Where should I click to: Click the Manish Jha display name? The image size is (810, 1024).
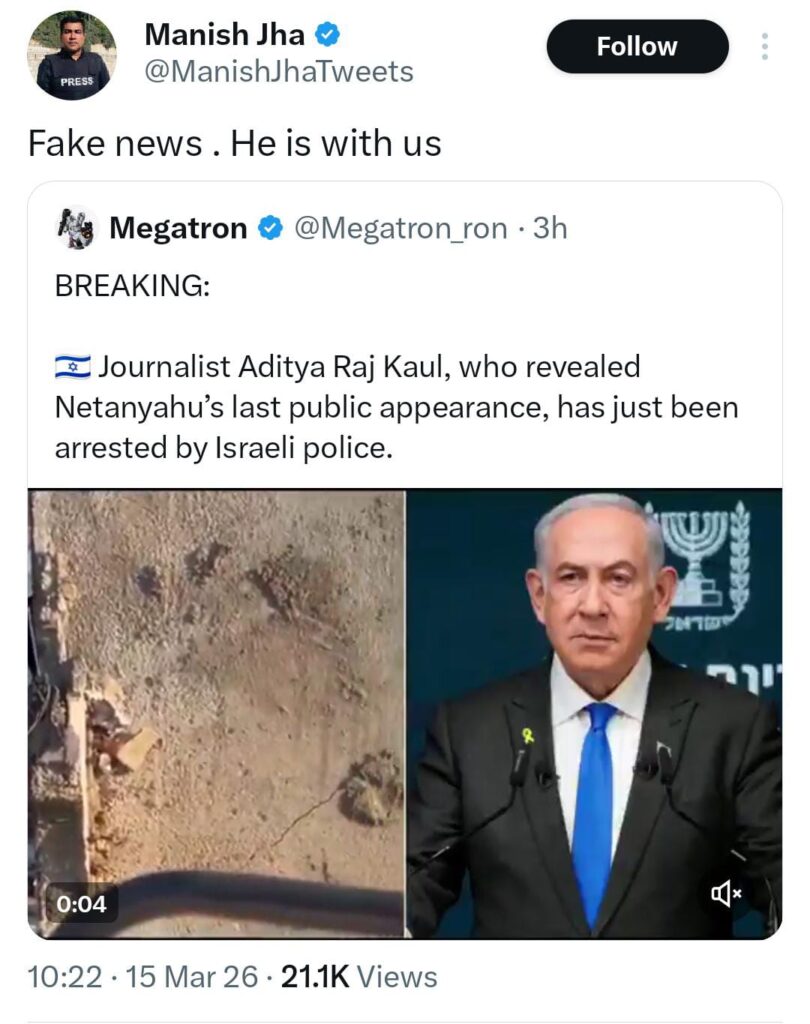(225, 34)
